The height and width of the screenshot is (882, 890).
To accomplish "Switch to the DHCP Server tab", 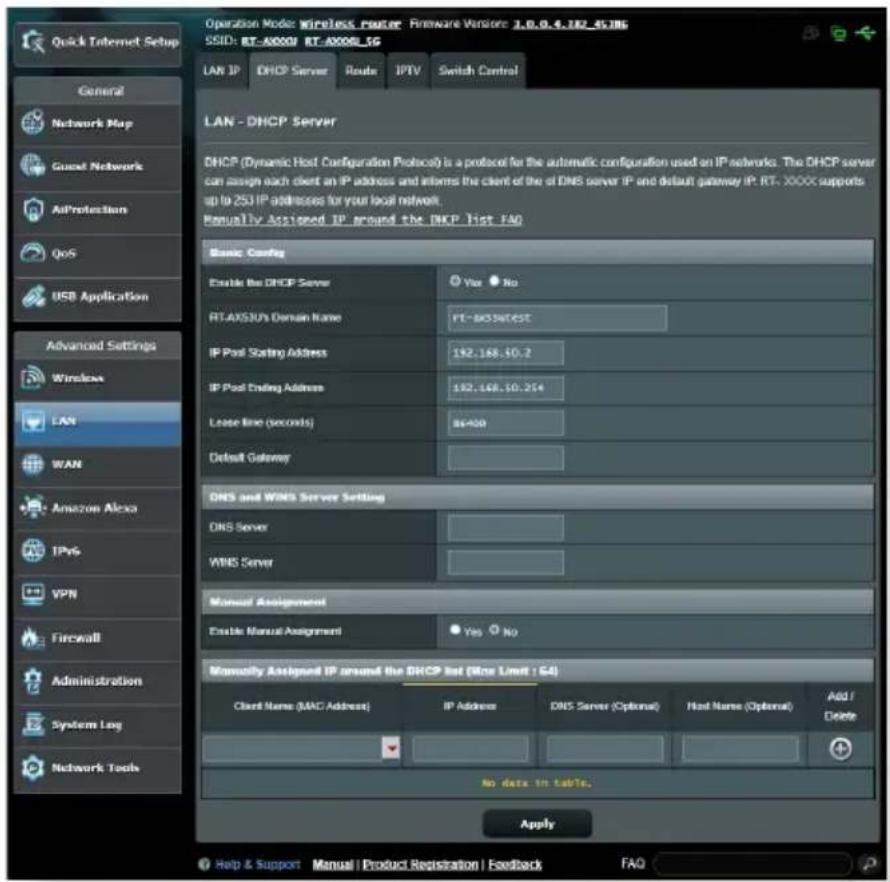I will click(x=292, y=70).
